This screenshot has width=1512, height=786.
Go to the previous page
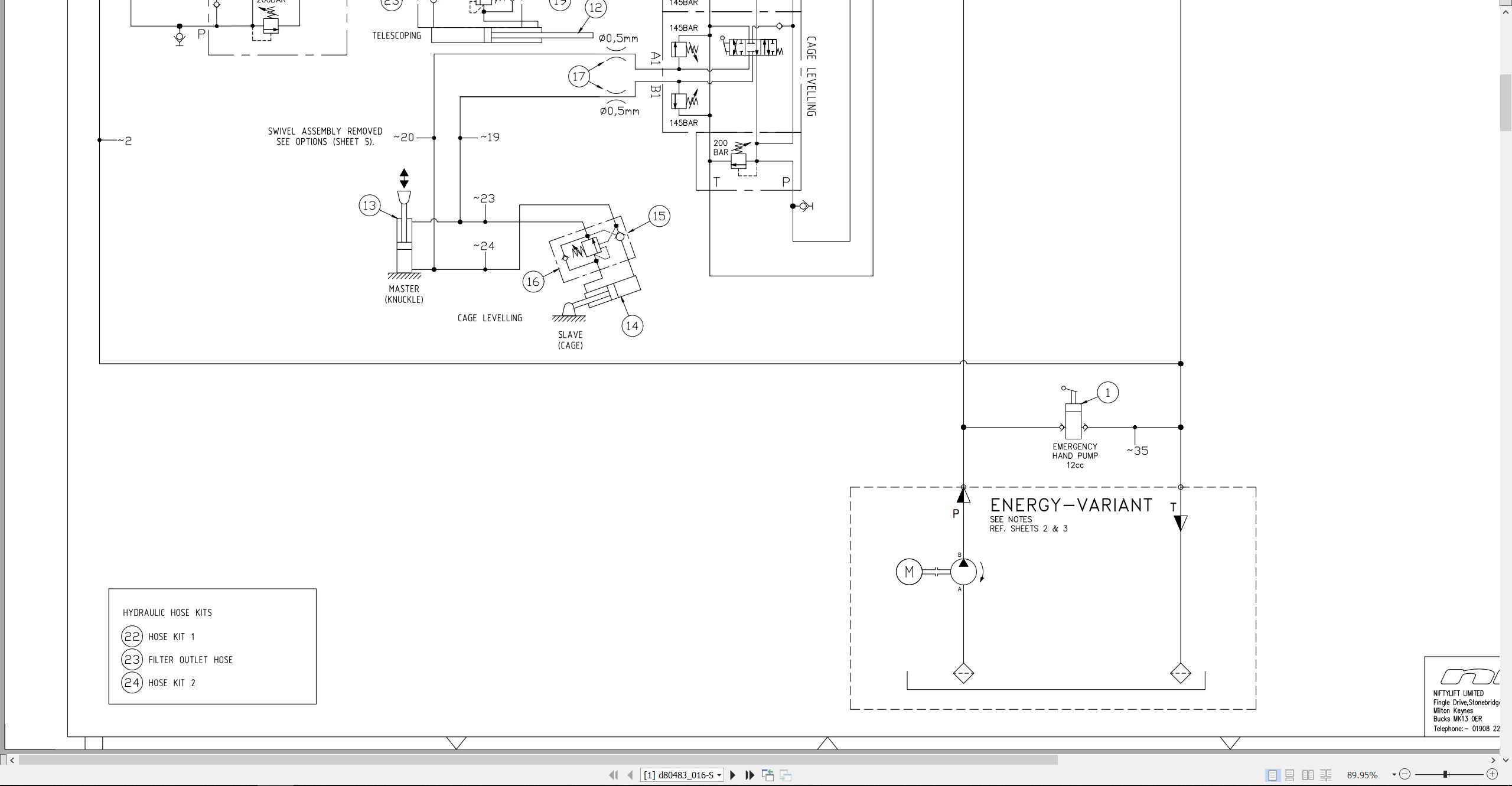(x=630, y=775)
